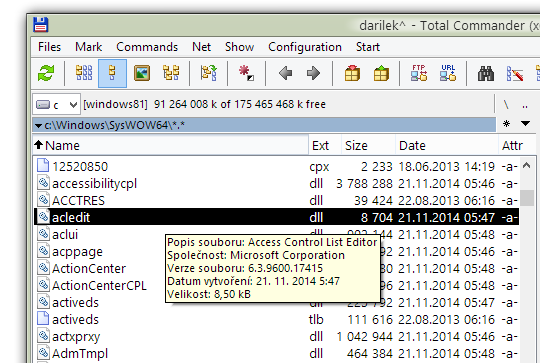
Task: Expand directory history arrow beside path
Action: 39,126
